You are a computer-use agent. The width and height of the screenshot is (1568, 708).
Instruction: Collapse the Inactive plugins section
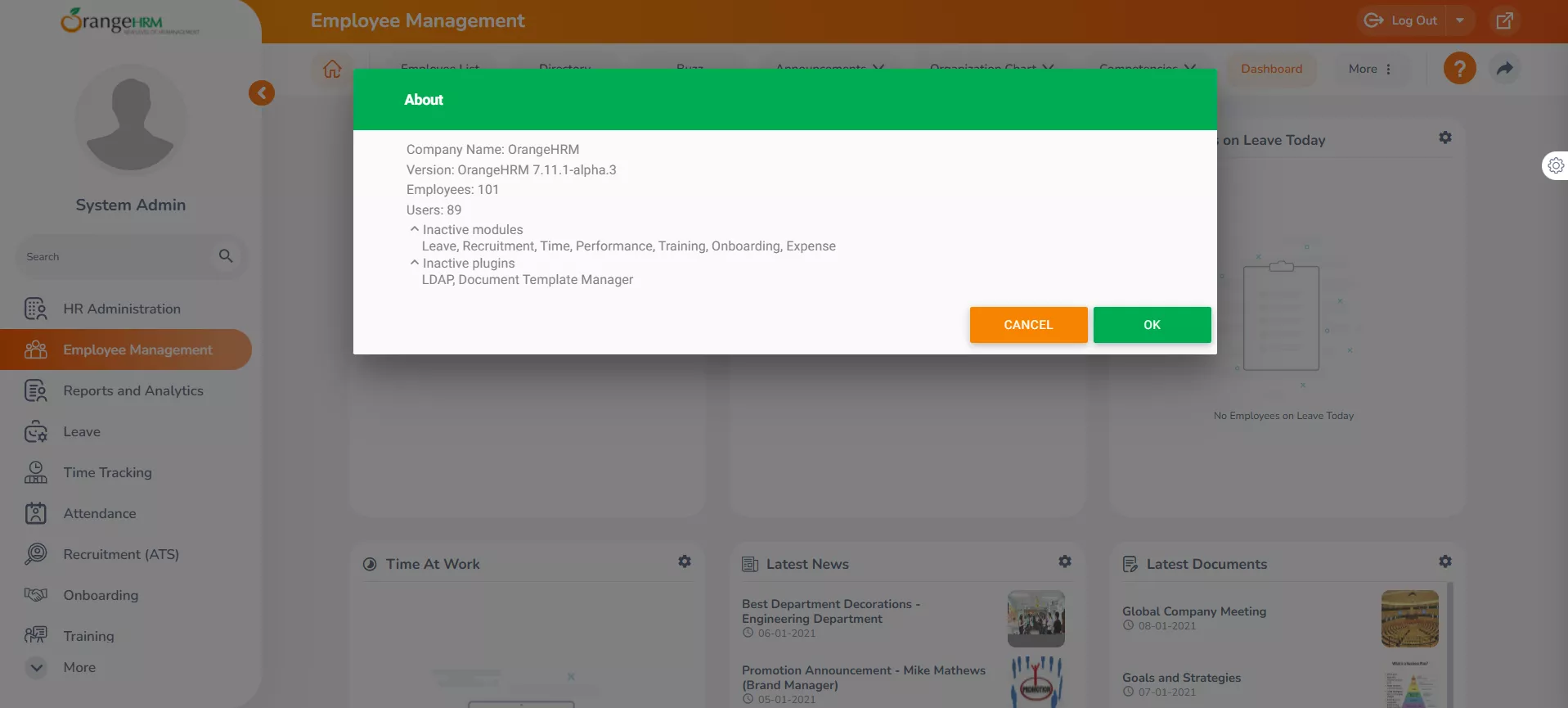tap(415, 263)
